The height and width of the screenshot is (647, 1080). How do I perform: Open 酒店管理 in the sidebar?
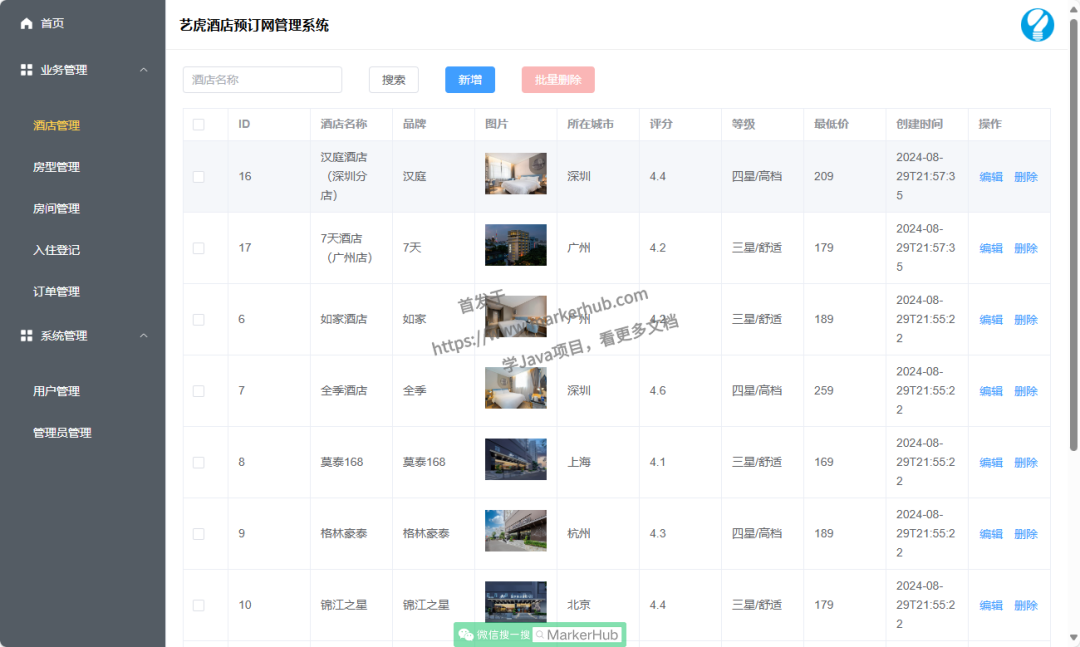coord(56,125)
